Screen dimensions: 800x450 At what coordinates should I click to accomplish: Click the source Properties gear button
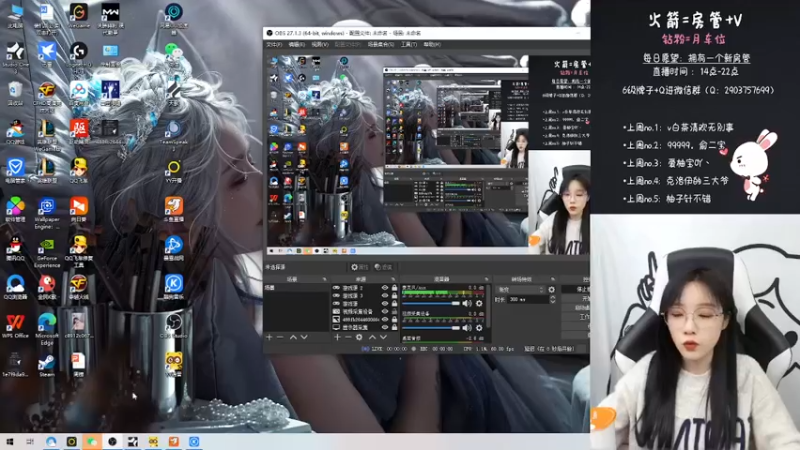pos(360,267)
